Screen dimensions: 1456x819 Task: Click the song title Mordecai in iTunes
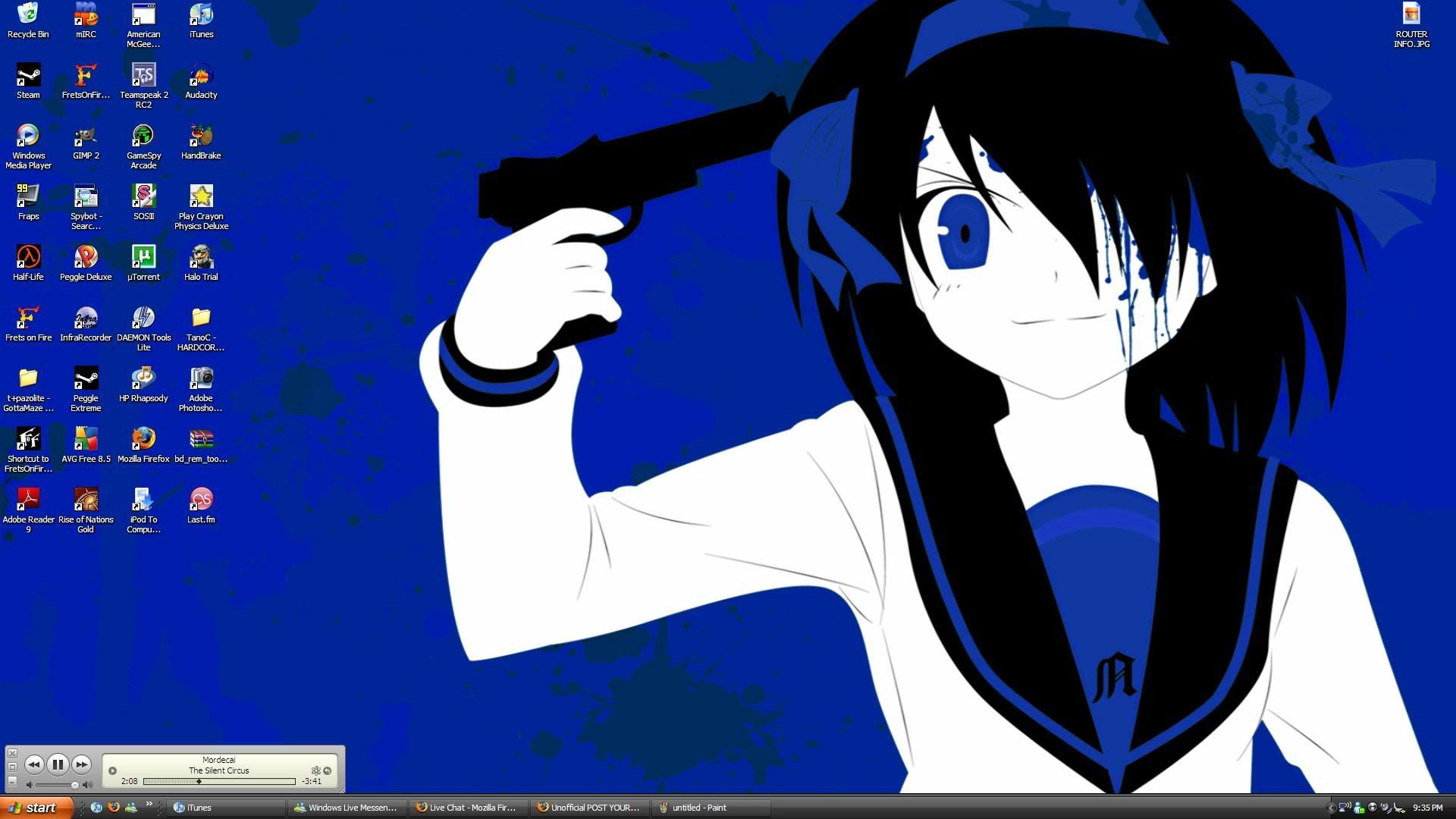tap(218, 760)
